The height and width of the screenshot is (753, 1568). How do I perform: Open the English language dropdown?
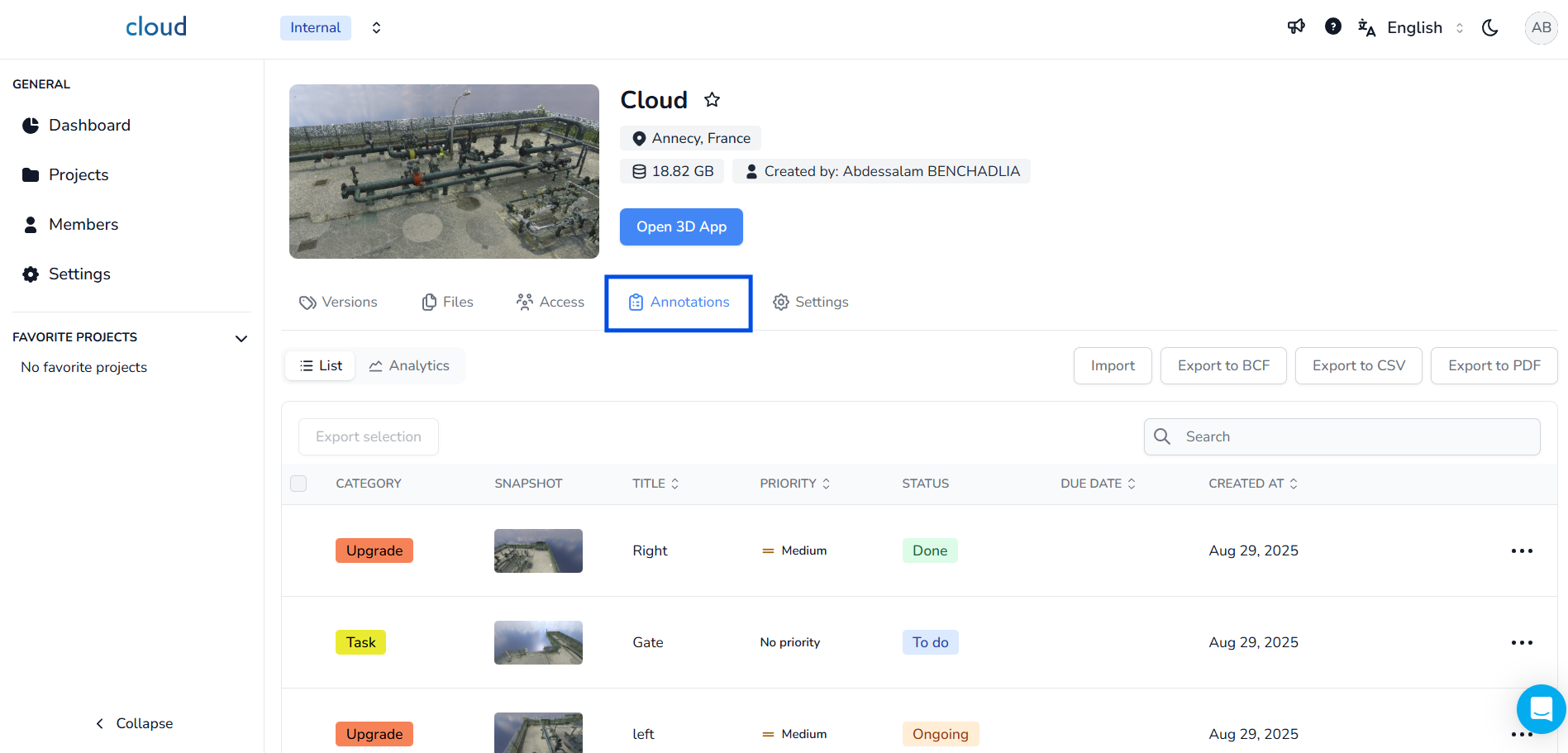pyautogui.click(x=1413, y=28)
